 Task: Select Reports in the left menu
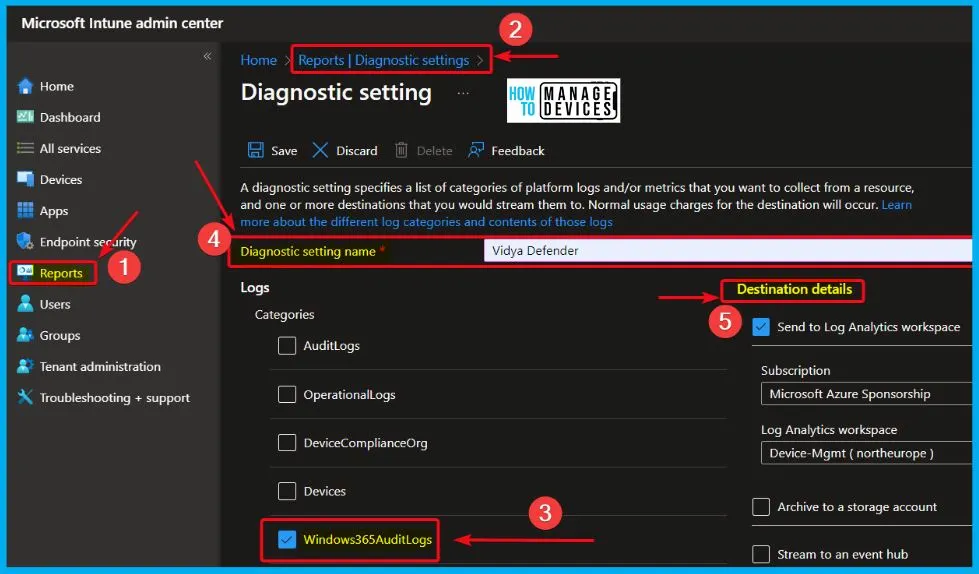(x=60, y=273)
